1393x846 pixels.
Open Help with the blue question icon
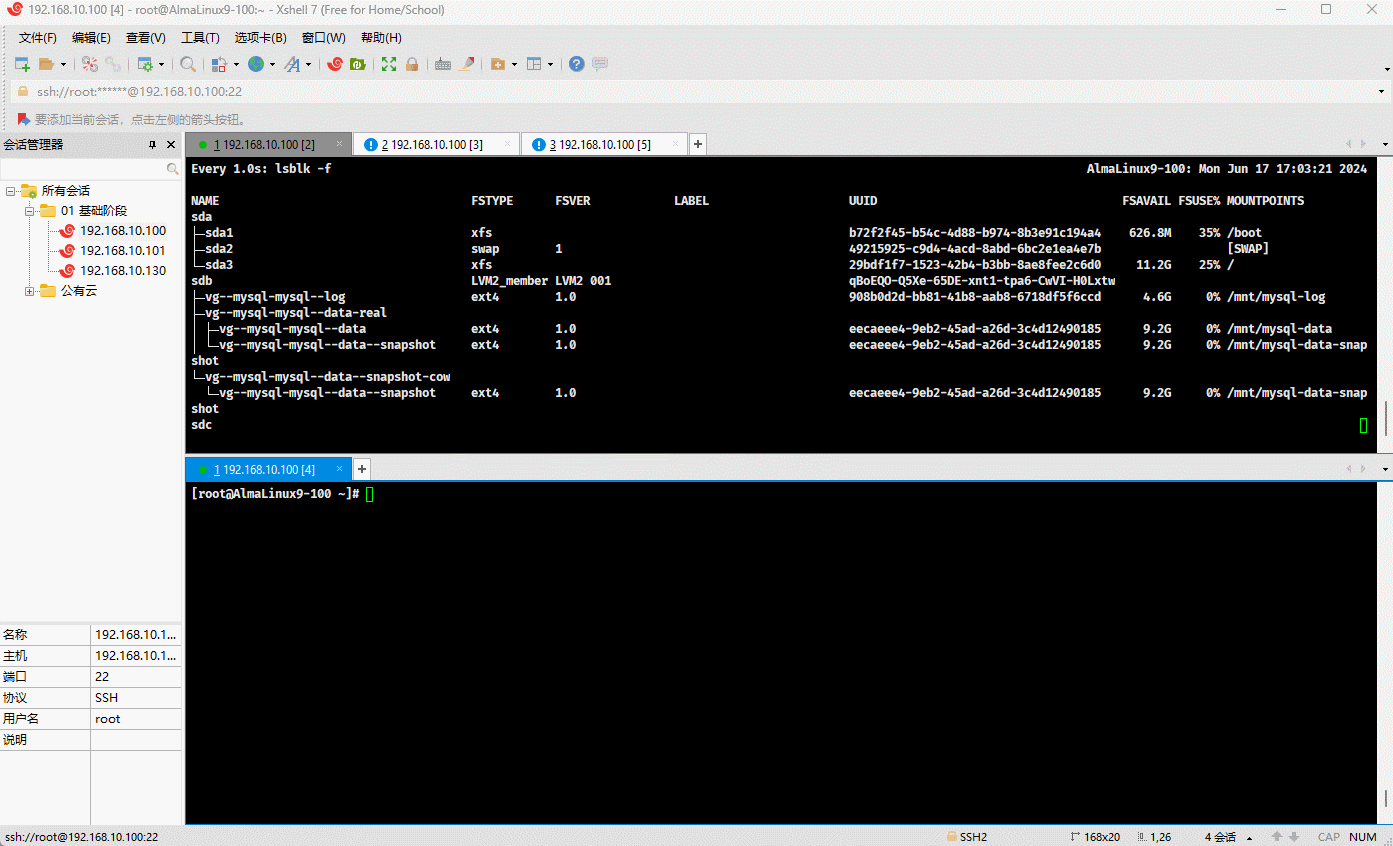click(577, 64)
